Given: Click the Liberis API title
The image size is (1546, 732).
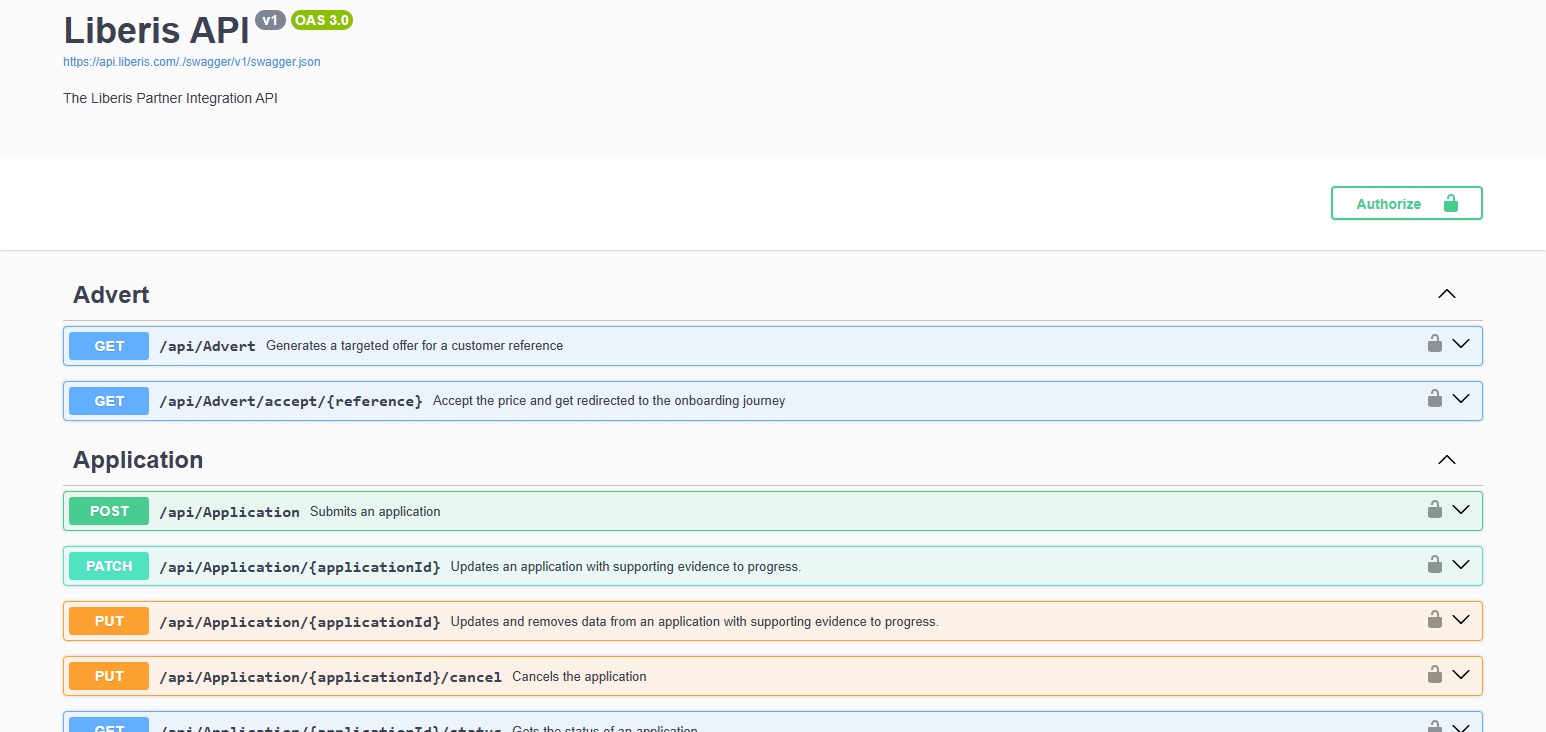Looking at the screenshot, I should click(x=156, y=30).
